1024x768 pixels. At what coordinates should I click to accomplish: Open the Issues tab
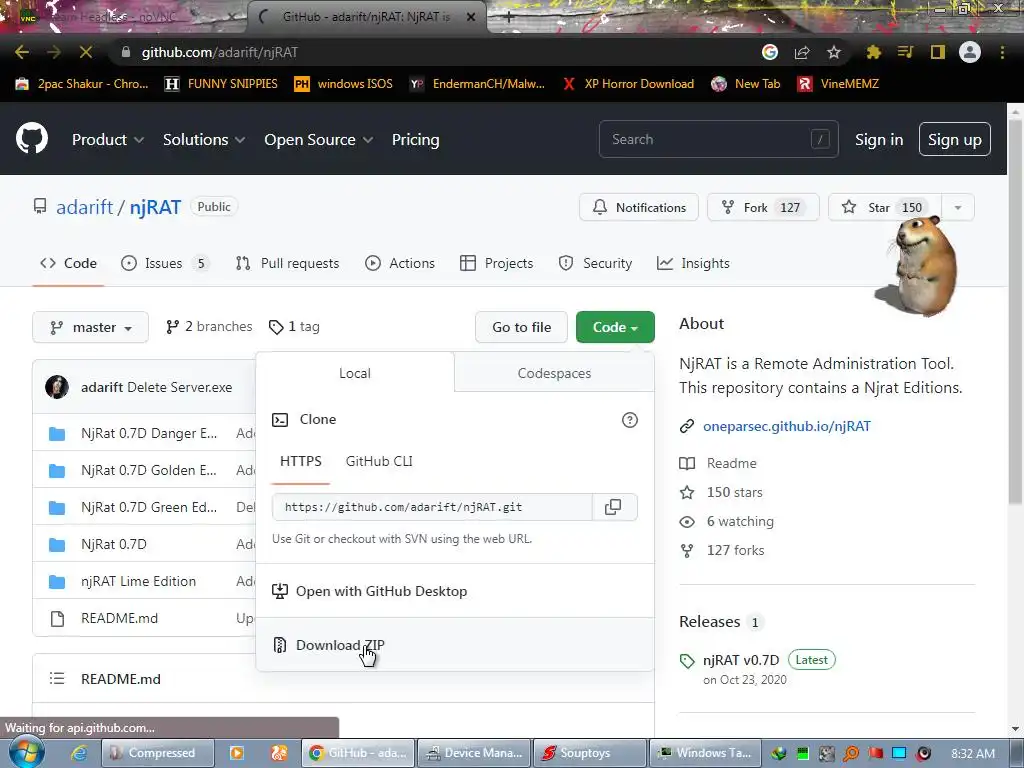click(164, 263)
